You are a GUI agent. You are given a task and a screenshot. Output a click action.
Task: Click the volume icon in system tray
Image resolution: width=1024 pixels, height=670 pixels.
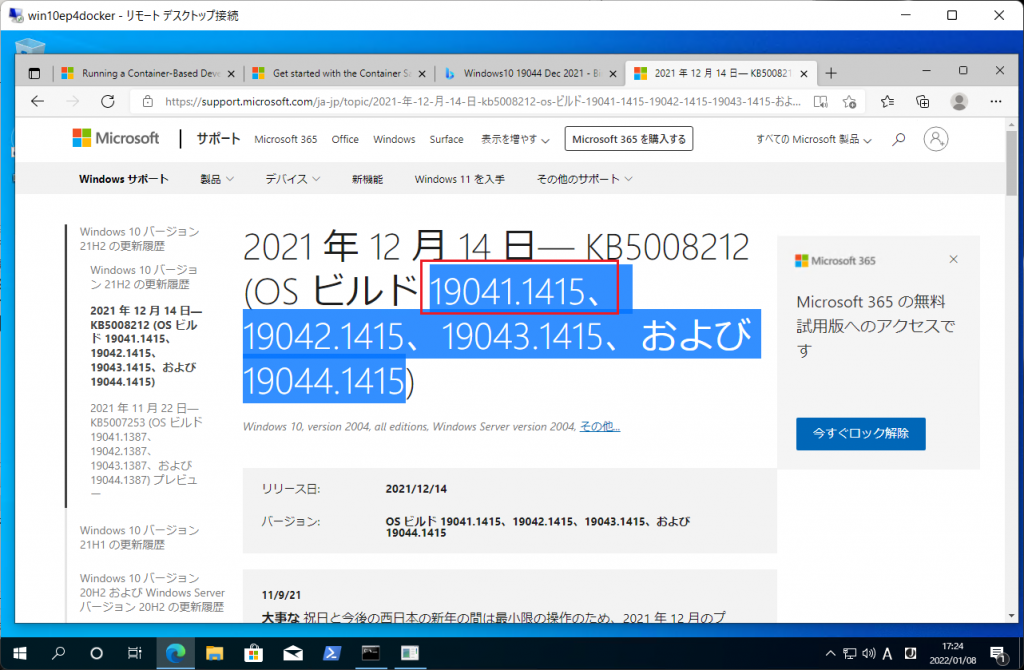click(869, 653)
